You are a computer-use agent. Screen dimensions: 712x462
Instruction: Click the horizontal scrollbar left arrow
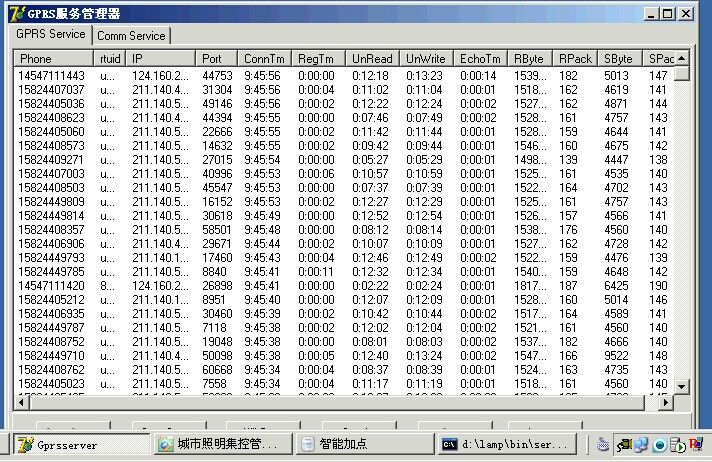click(x=21, y=402)
